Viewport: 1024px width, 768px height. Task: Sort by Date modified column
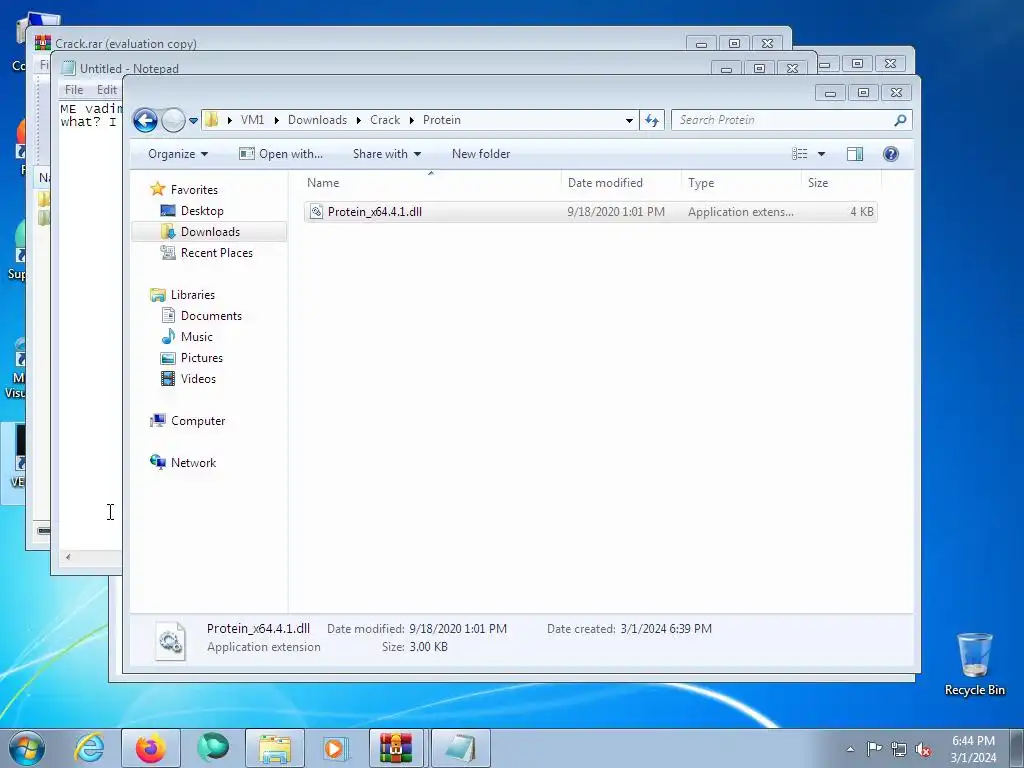click(620, 183)
